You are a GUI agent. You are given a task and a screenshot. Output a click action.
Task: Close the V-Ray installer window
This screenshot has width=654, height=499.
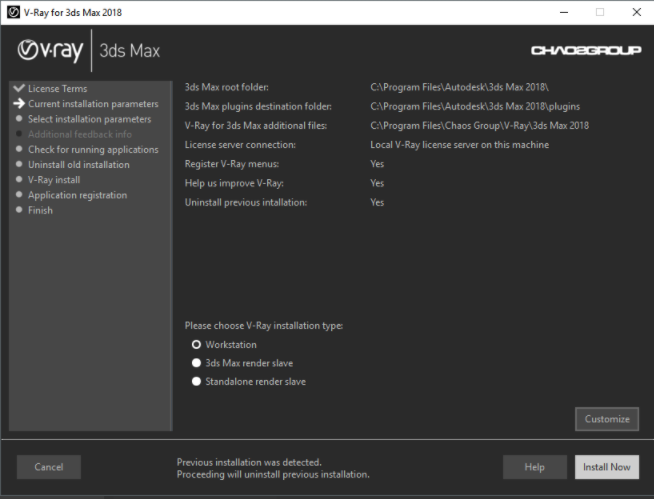[636, 12]
